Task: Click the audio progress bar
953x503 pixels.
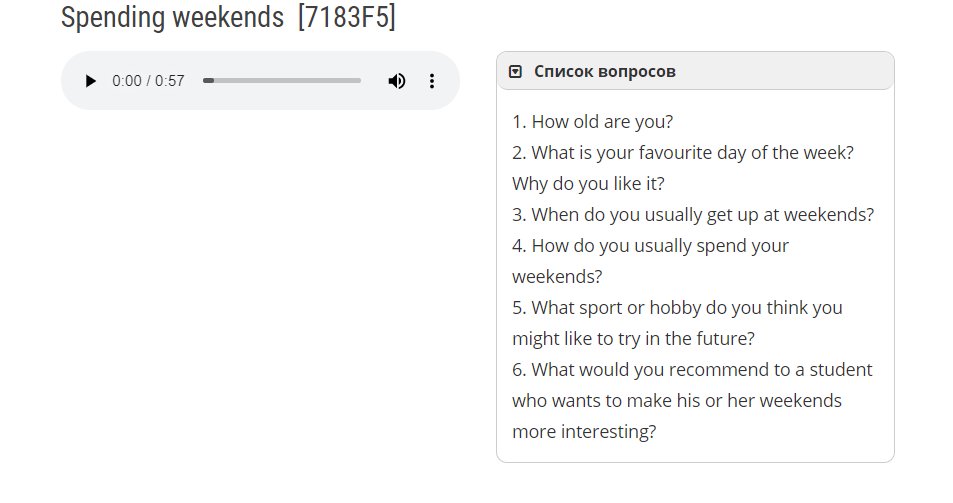Action: pos(282,80)
